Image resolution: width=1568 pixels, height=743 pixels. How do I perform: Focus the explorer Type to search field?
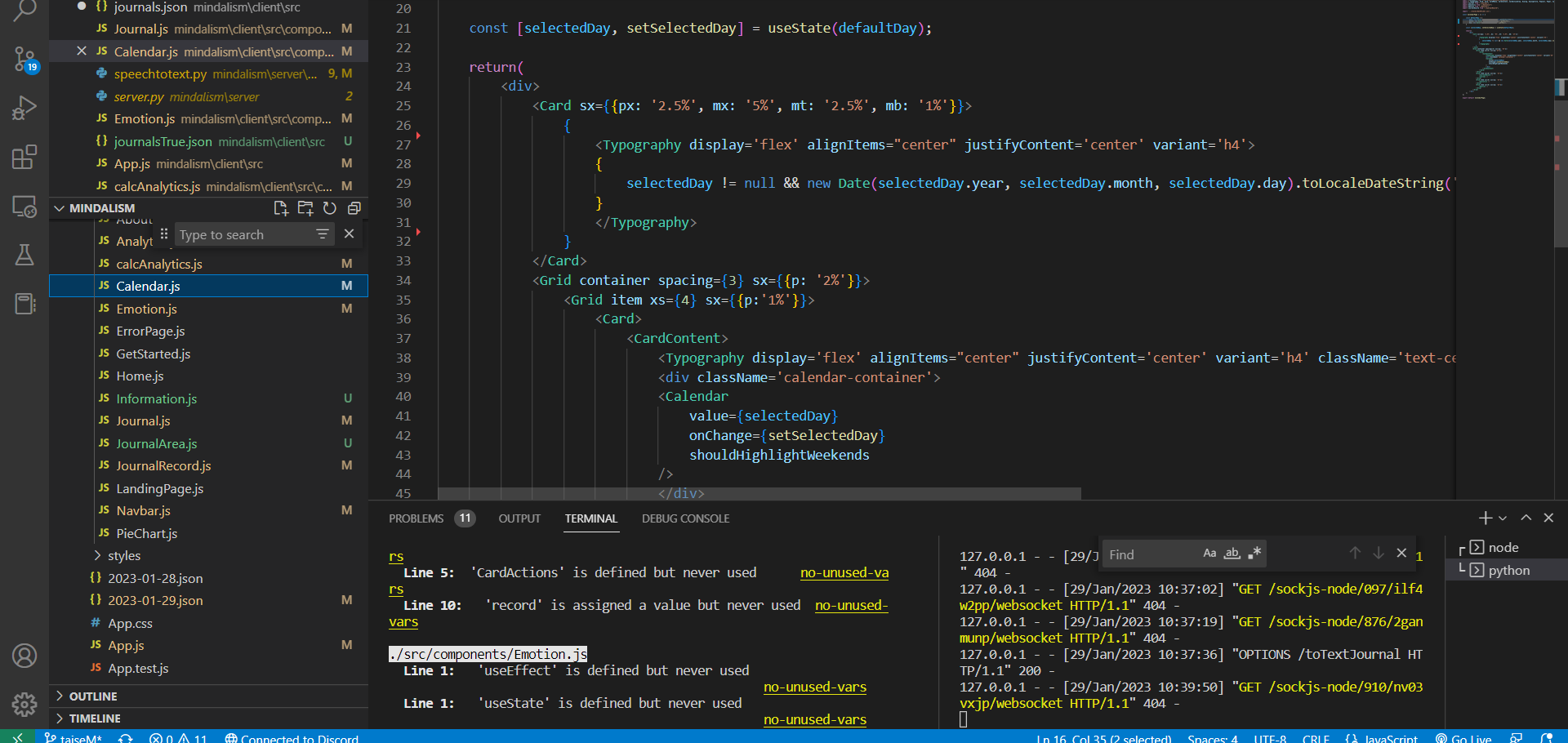245,235
